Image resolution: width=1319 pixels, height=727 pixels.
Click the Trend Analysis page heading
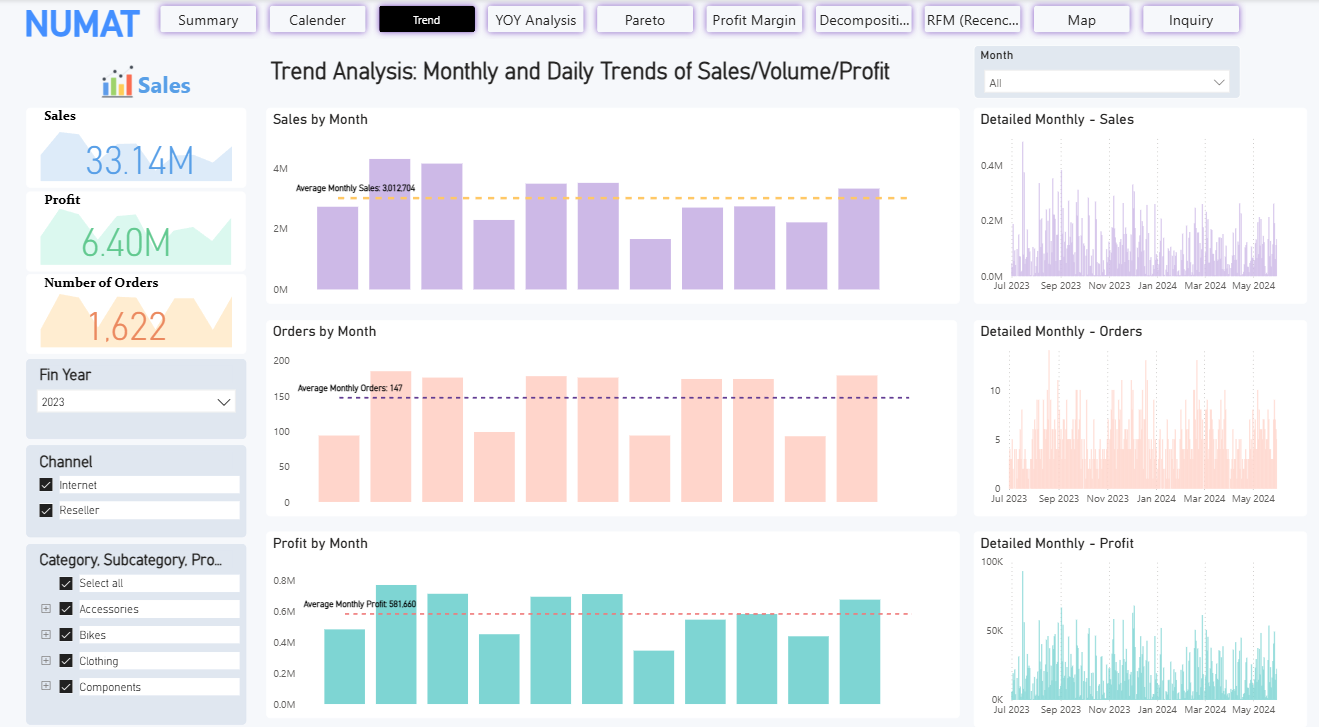580,71
